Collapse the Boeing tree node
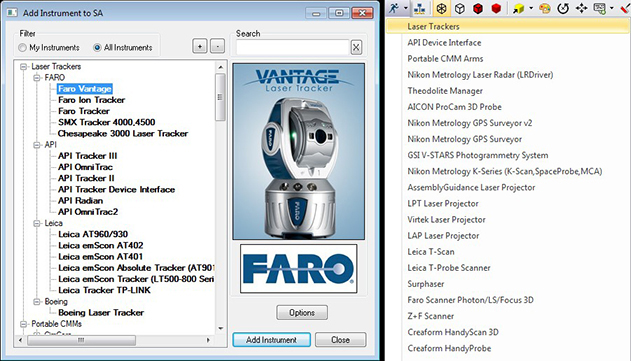This screenshot has width=631, height=361. pos(37,302)
